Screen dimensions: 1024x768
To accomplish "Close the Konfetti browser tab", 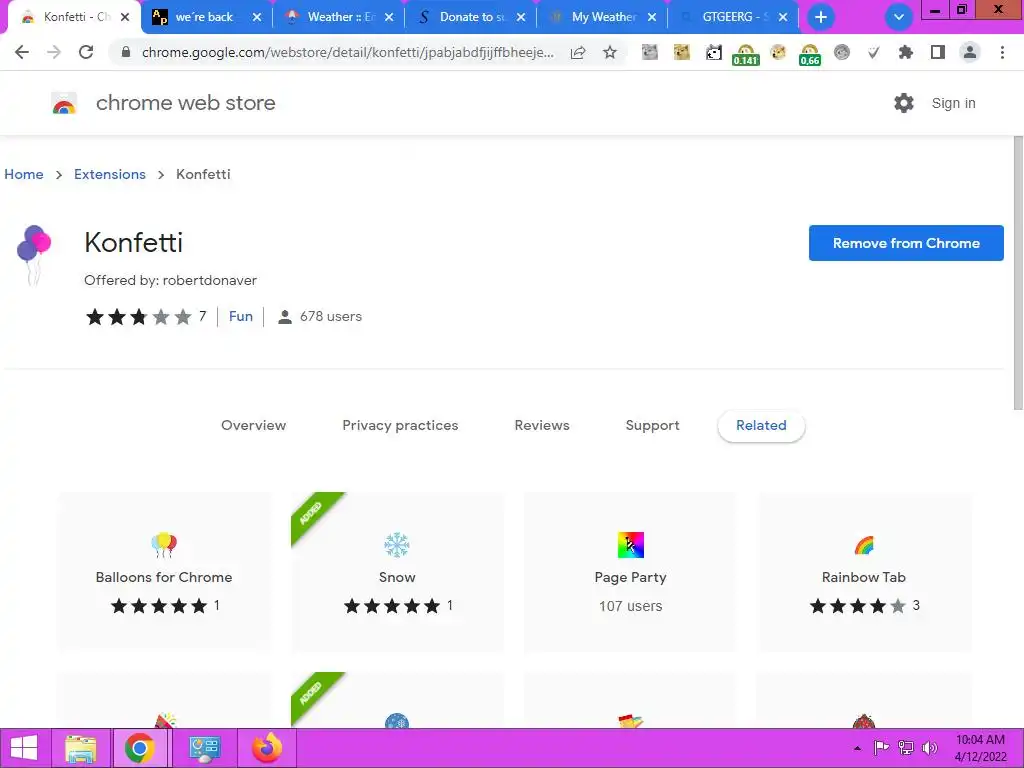I will pos(125,18).
